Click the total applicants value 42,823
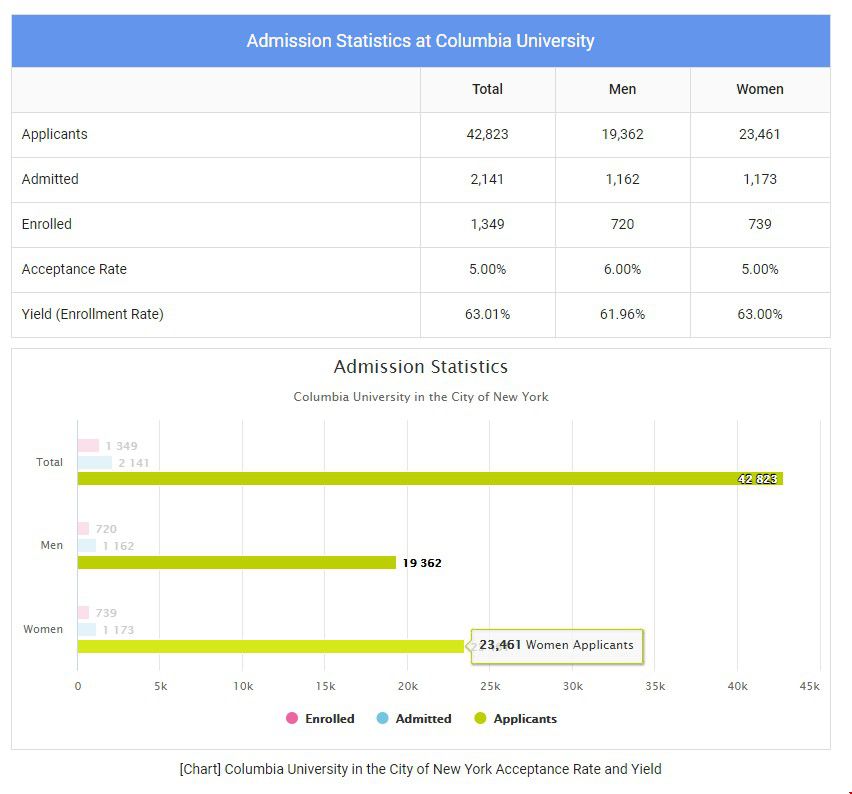The width and height of the screenshot is (852, 794). click(487, 134)
